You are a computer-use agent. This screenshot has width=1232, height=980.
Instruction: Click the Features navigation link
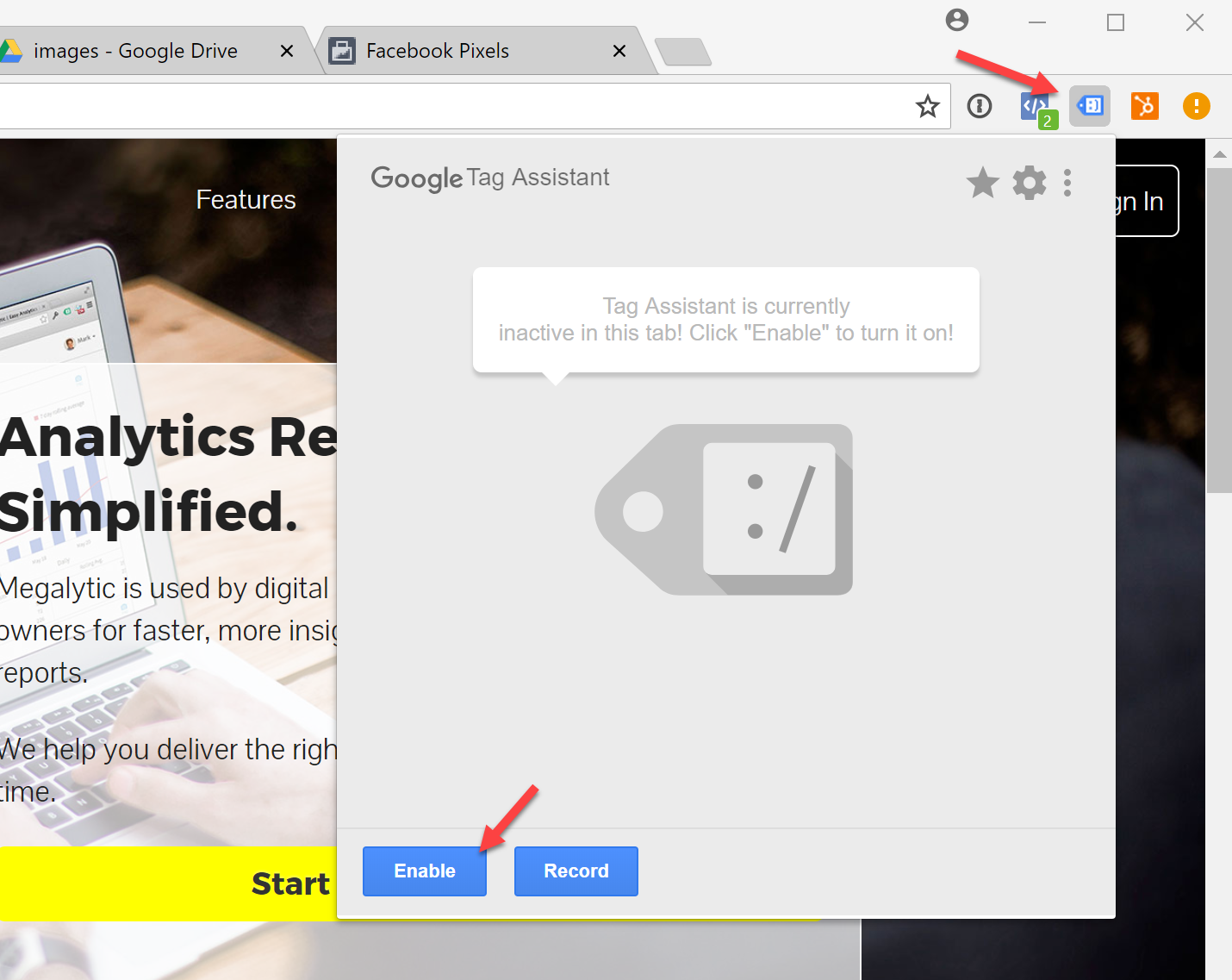coord(246,200)
